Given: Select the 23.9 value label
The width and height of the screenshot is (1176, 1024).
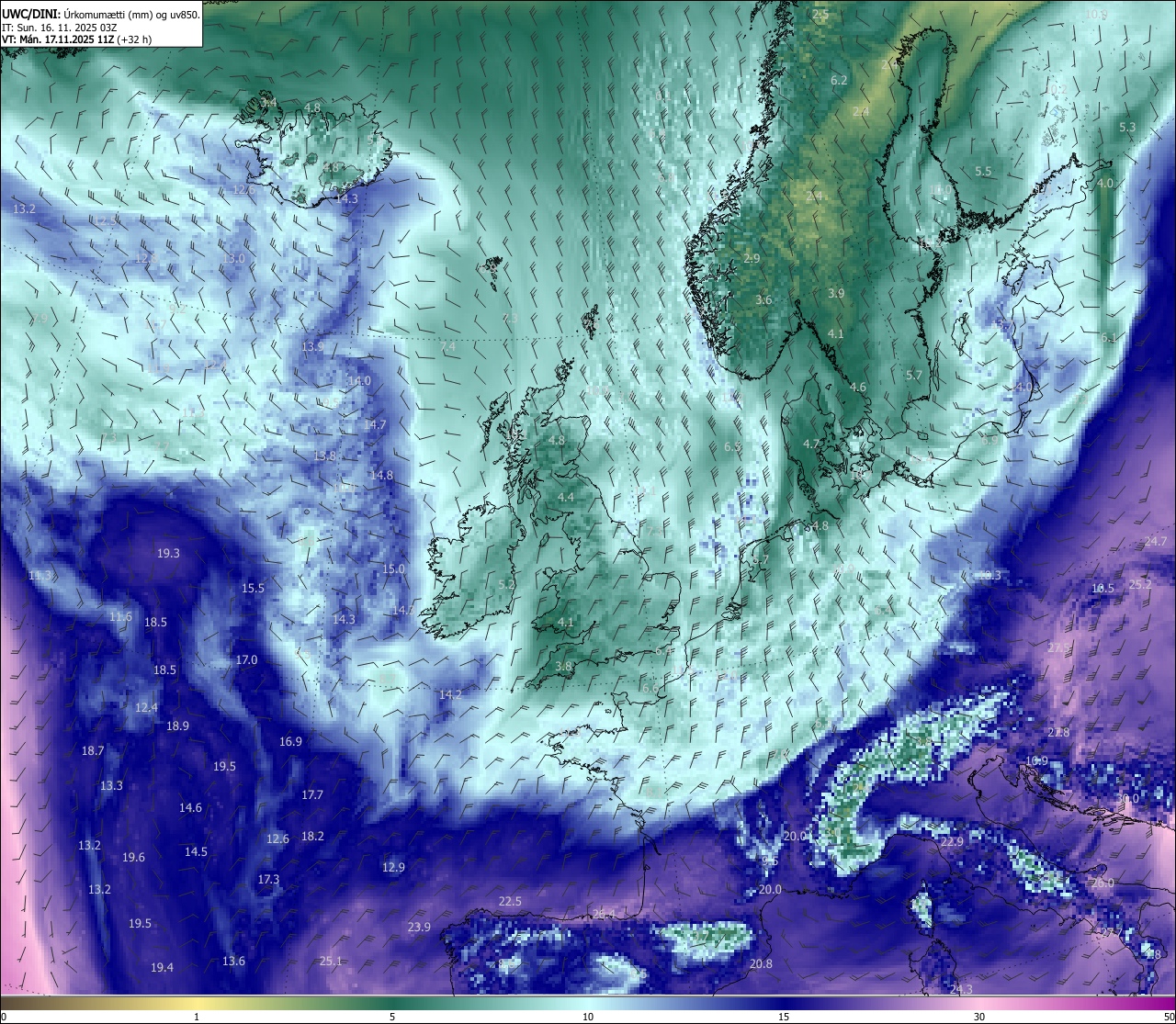Looking at the screenshot, I should pyautogui.click(x=419, y=927).
